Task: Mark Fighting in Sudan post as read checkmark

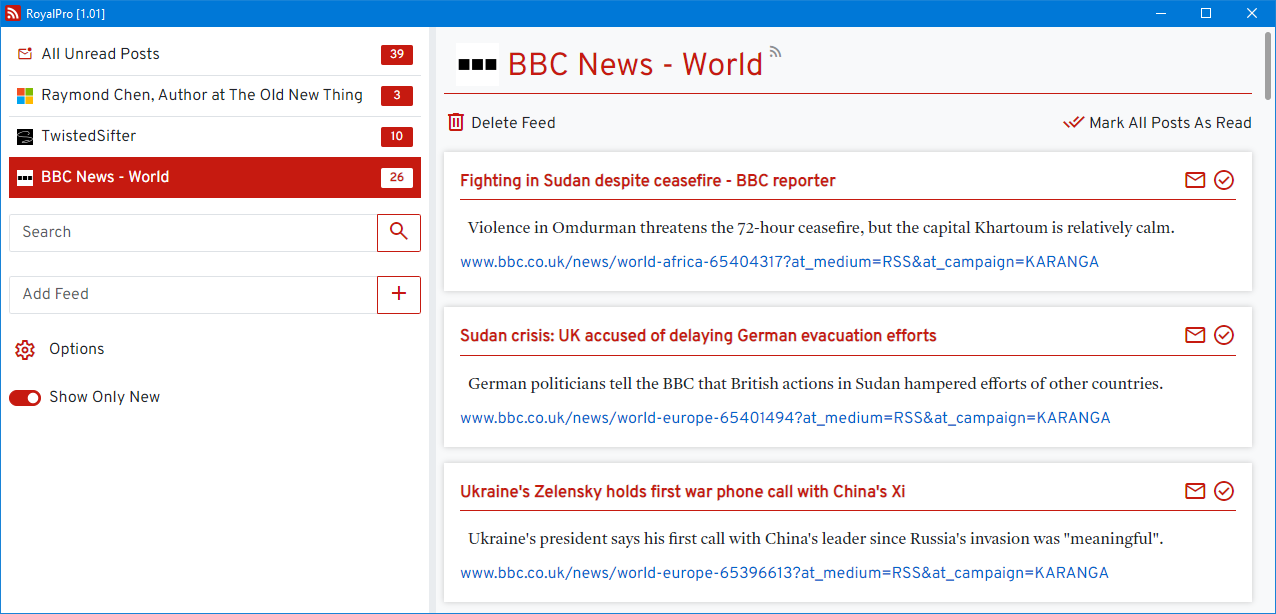Action: [1224, 180]
